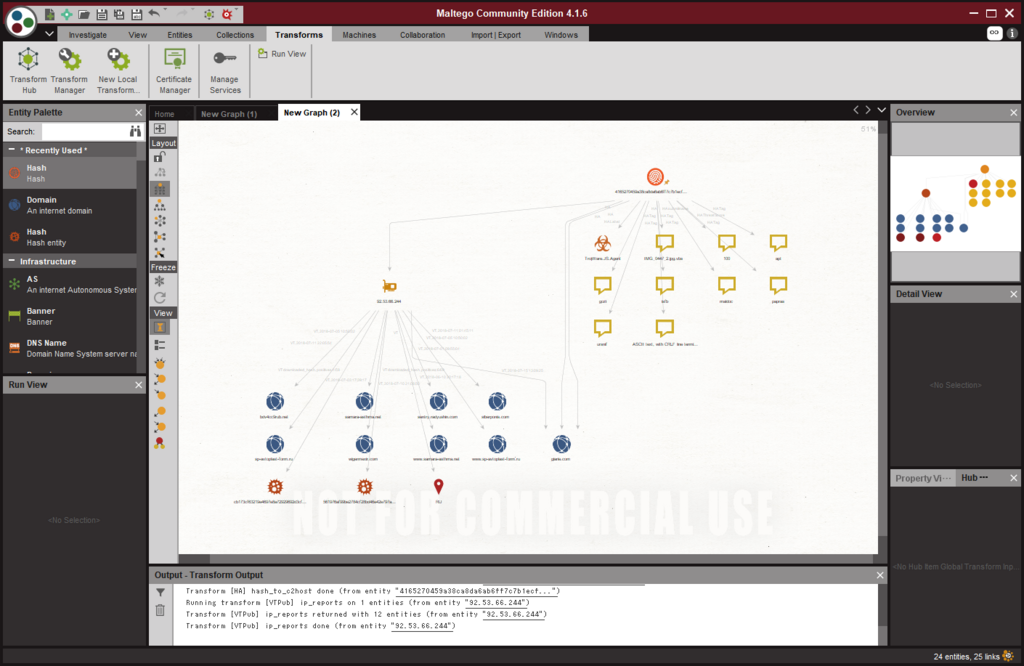Toggle the layout lock padlock icon
The width and height of the screenshot is (1024, 666).
coord(159,157)
